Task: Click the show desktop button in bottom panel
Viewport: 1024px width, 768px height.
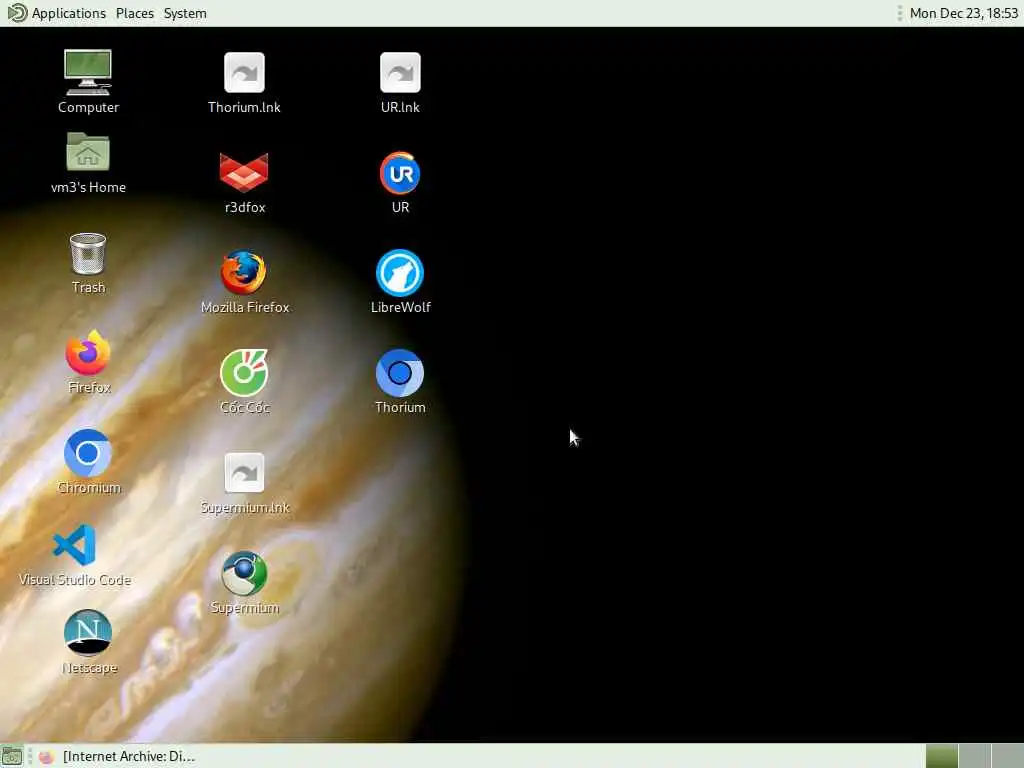Action: click(12, 756)
